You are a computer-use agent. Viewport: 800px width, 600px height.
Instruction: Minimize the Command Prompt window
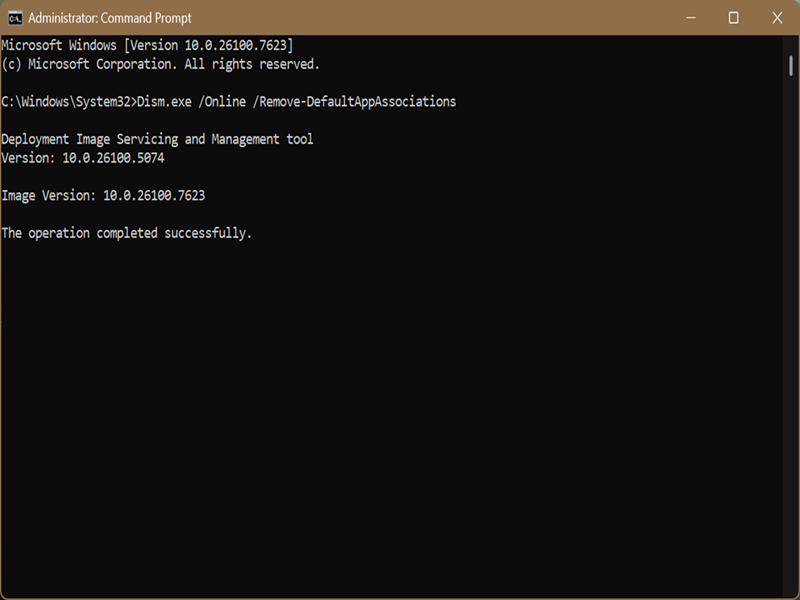pyautogui.click(x=689, y=18)
